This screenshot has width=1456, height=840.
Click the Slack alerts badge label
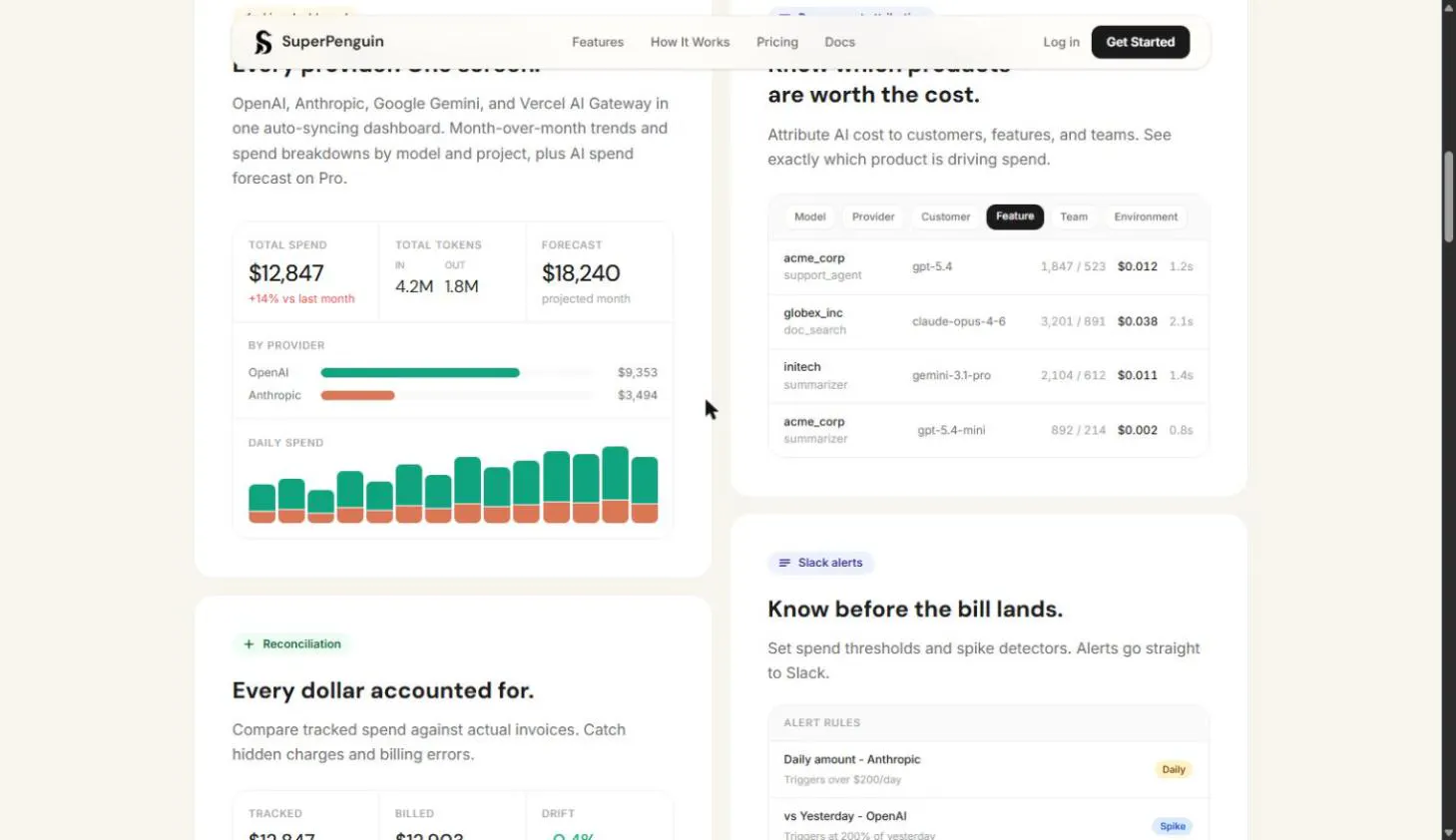pyautogui.click(x=830, y=563)
